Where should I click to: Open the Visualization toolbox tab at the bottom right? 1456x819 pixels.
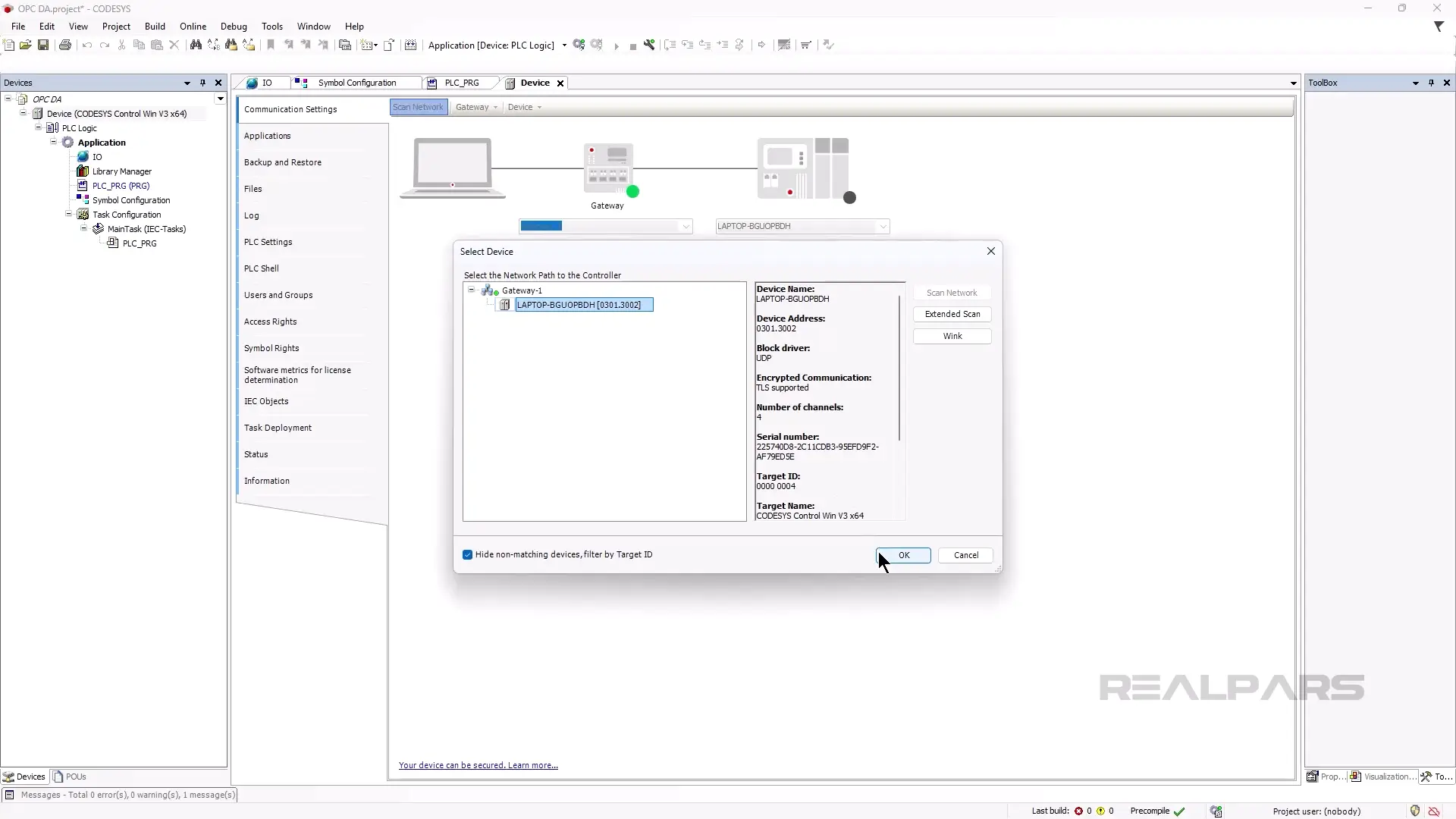(1383, 777)
